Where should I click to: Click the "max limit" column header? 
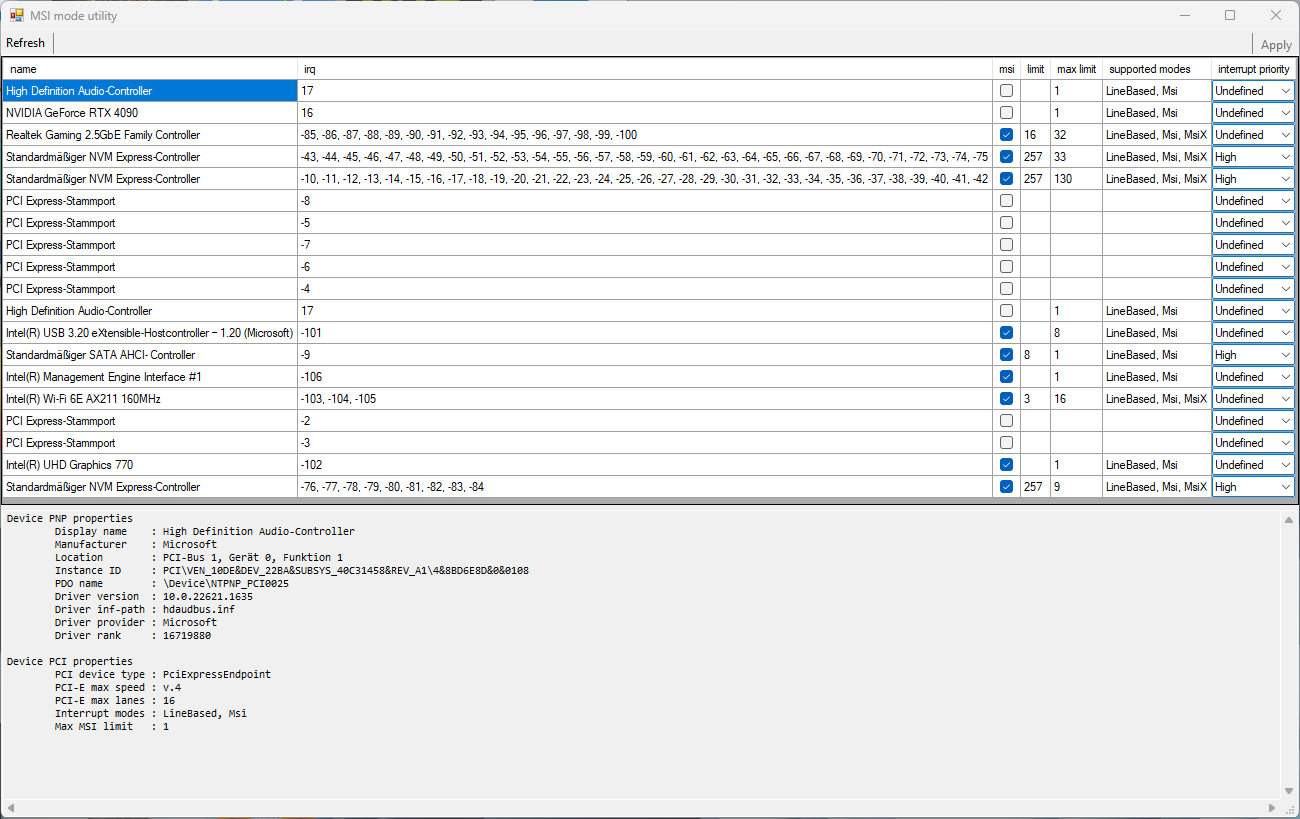tap(1076, 69)
